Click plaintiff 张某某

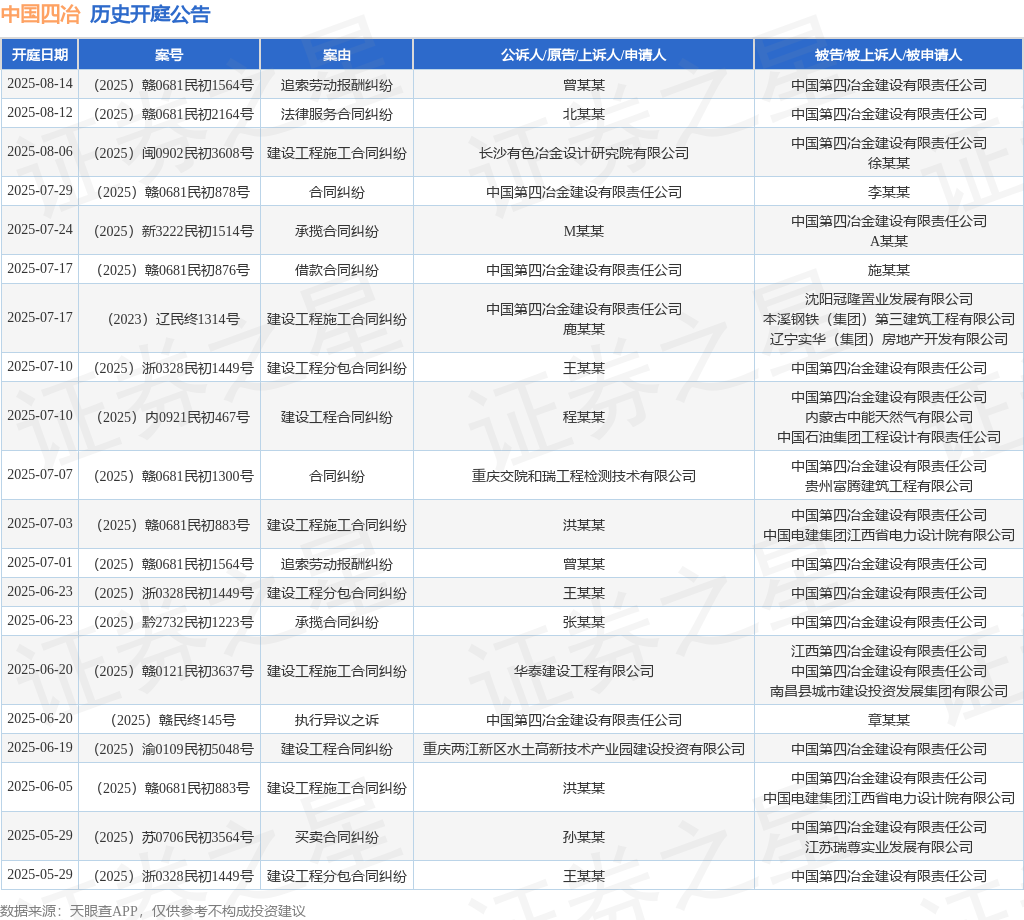(x=584, y=622)
